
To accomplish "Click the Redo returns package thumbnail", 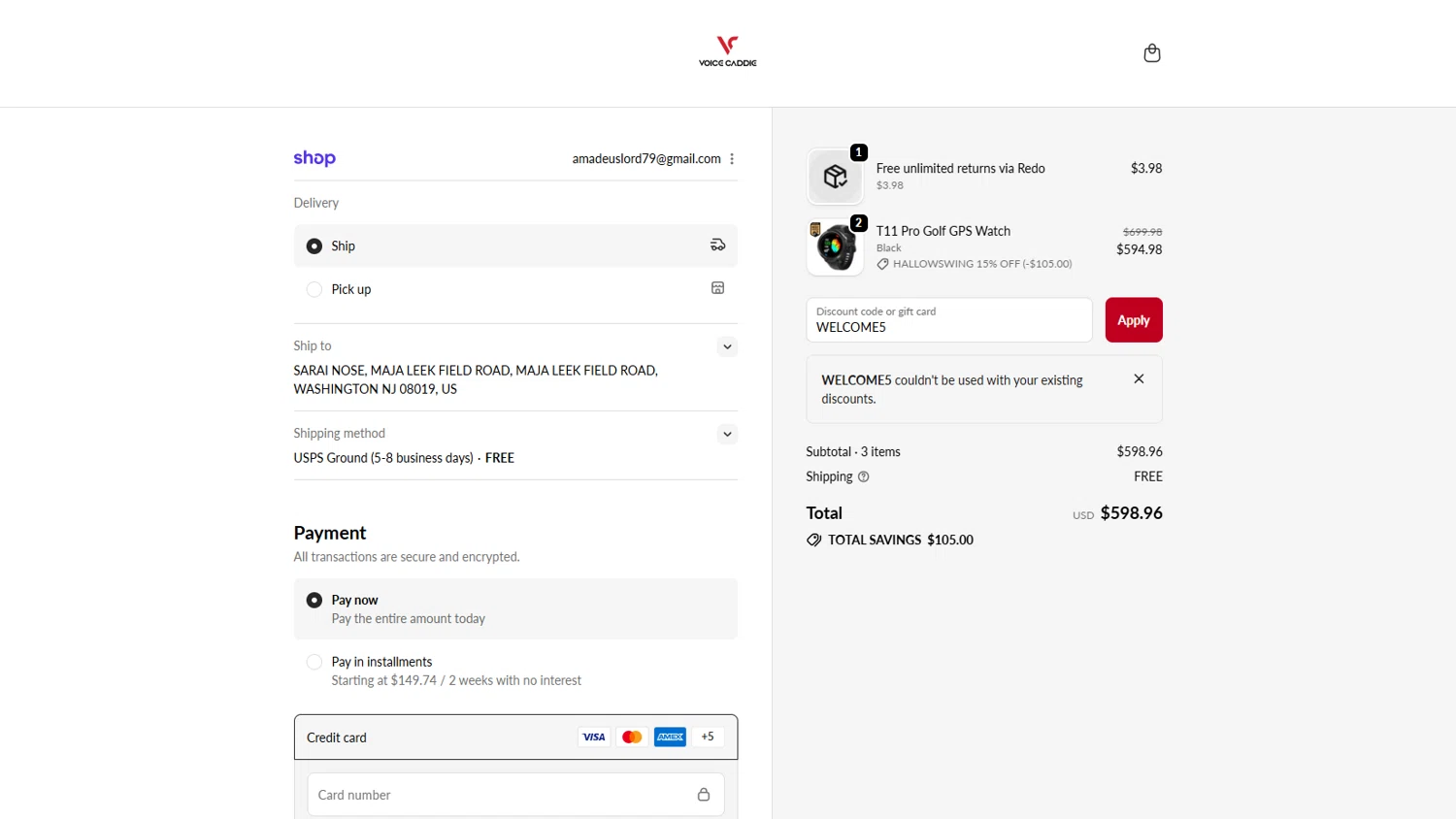I will [835, 177].
